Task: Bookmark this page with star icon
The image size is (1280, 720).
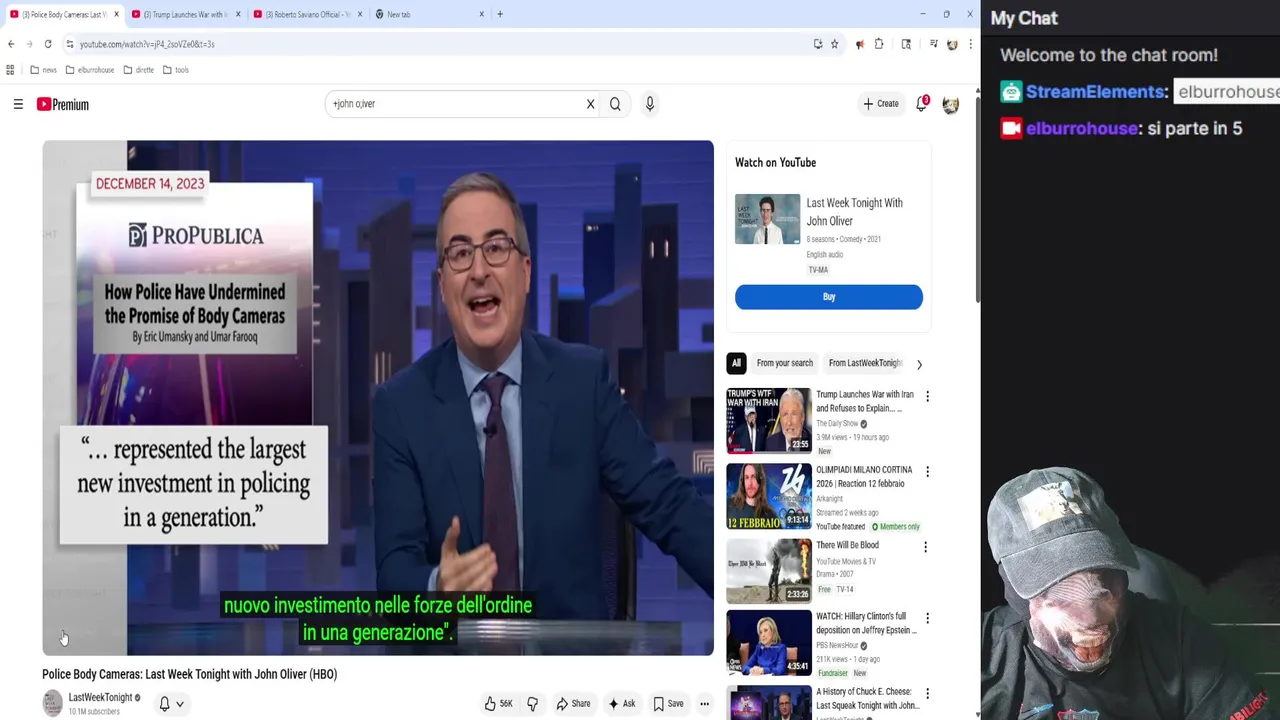Action: tap(834, 44)
